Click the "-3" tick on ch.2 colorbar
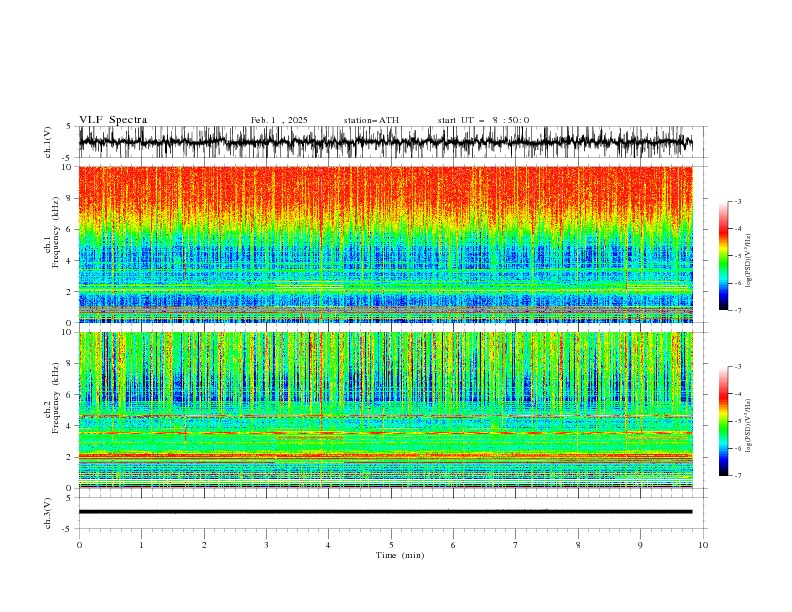 click(737, 367)
